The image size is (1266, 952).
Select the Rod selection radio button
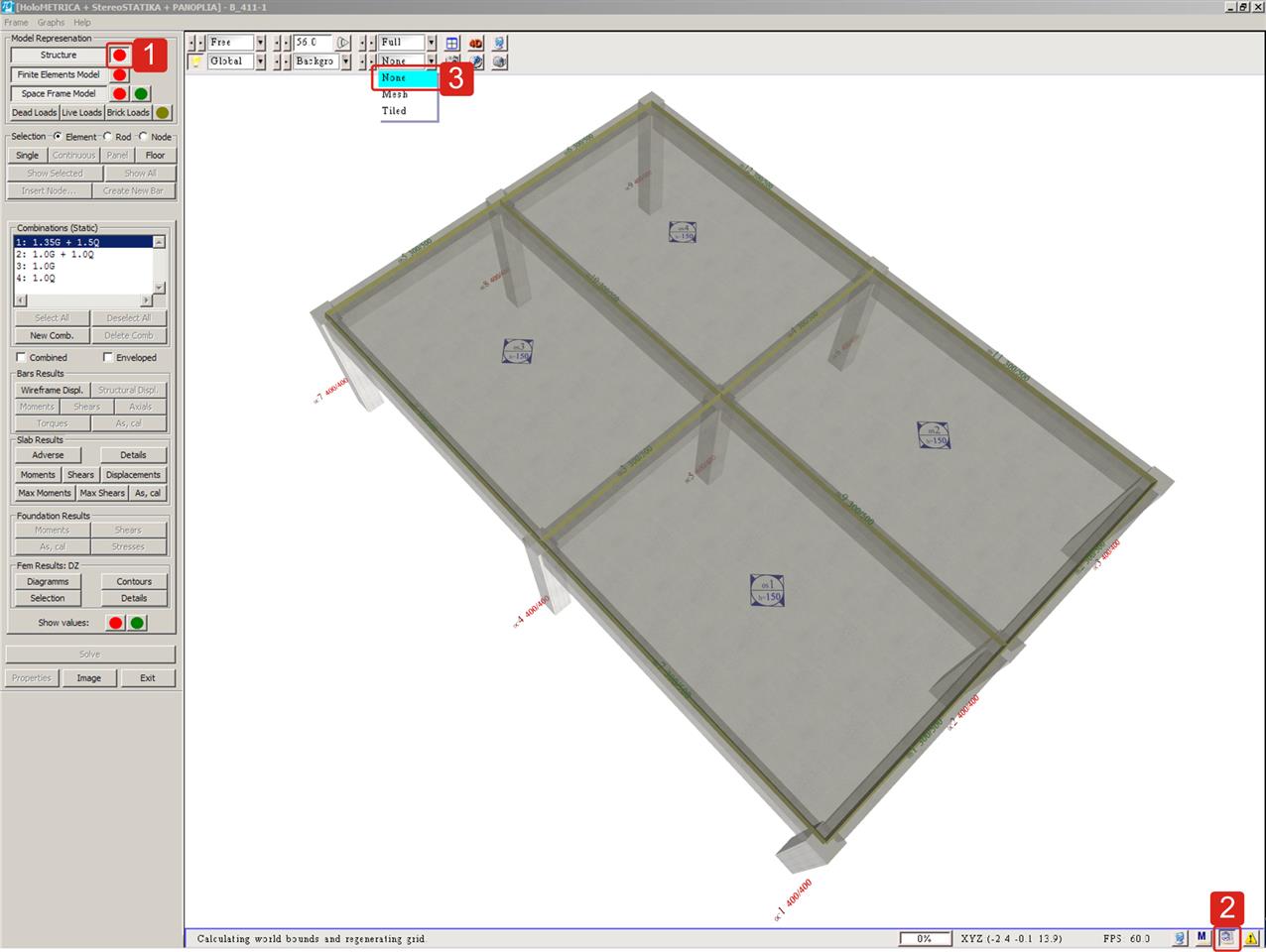(x=107, y=137)
